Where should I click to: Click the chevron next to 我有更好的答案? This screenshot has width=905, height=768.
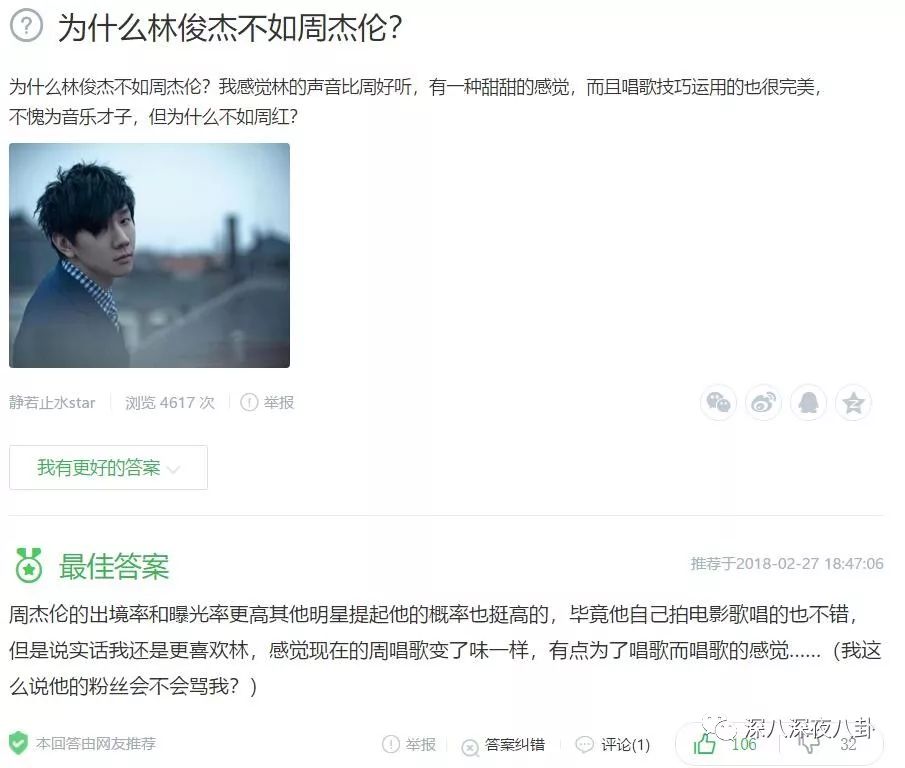173,469
